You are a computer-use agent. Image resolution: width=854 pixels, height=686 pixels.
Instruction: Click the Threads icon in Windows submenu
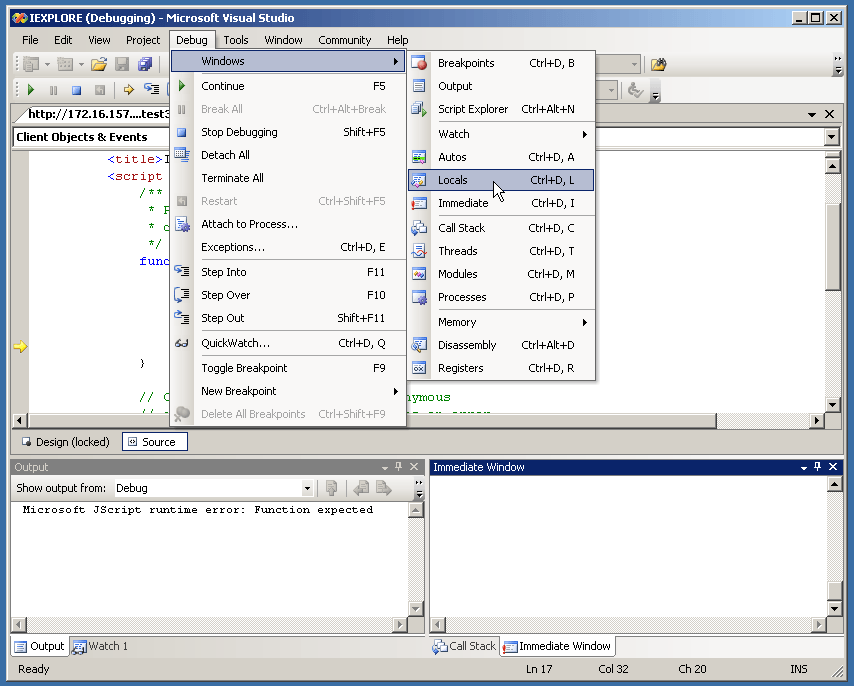point(419,251)
